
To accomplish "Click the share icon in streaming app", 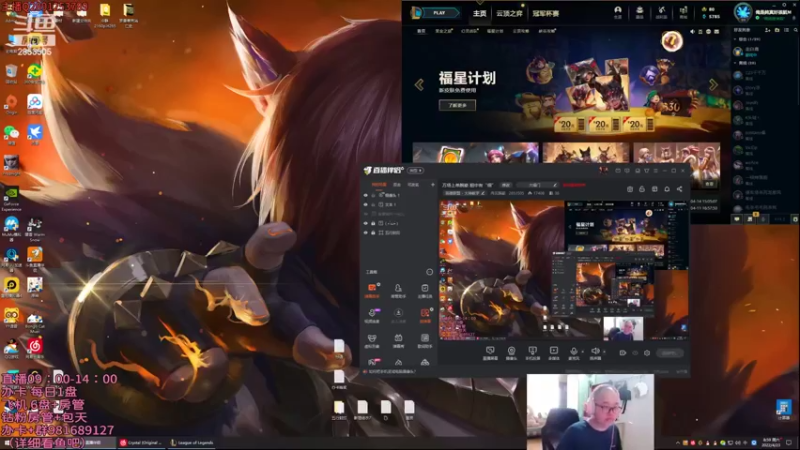I will [x=679, y=189].
